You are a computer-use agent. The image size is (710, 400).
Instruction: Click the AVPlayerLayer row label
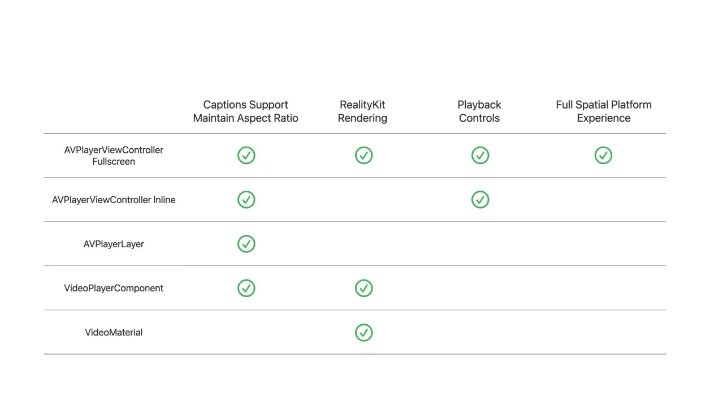pos(114,244)
